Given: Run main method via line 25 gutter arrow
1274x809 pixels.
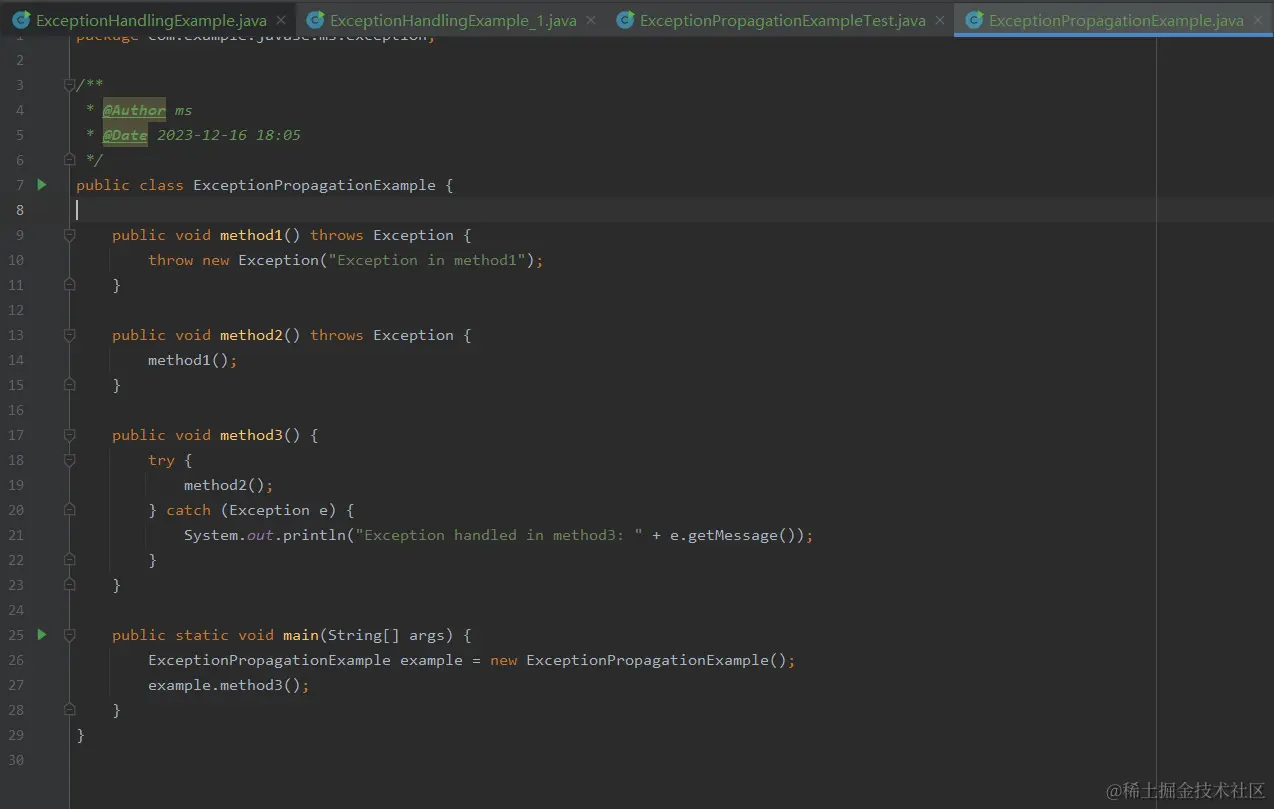Looking at the screenshot, I should coord(42,634).
